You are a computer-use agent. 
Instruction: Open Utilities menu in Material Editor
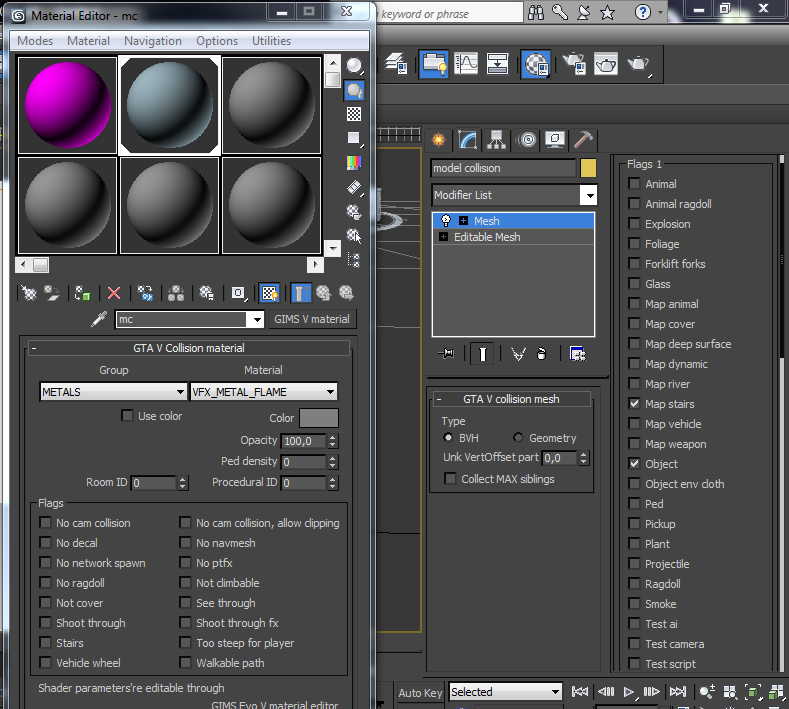[x=271, y=41]
